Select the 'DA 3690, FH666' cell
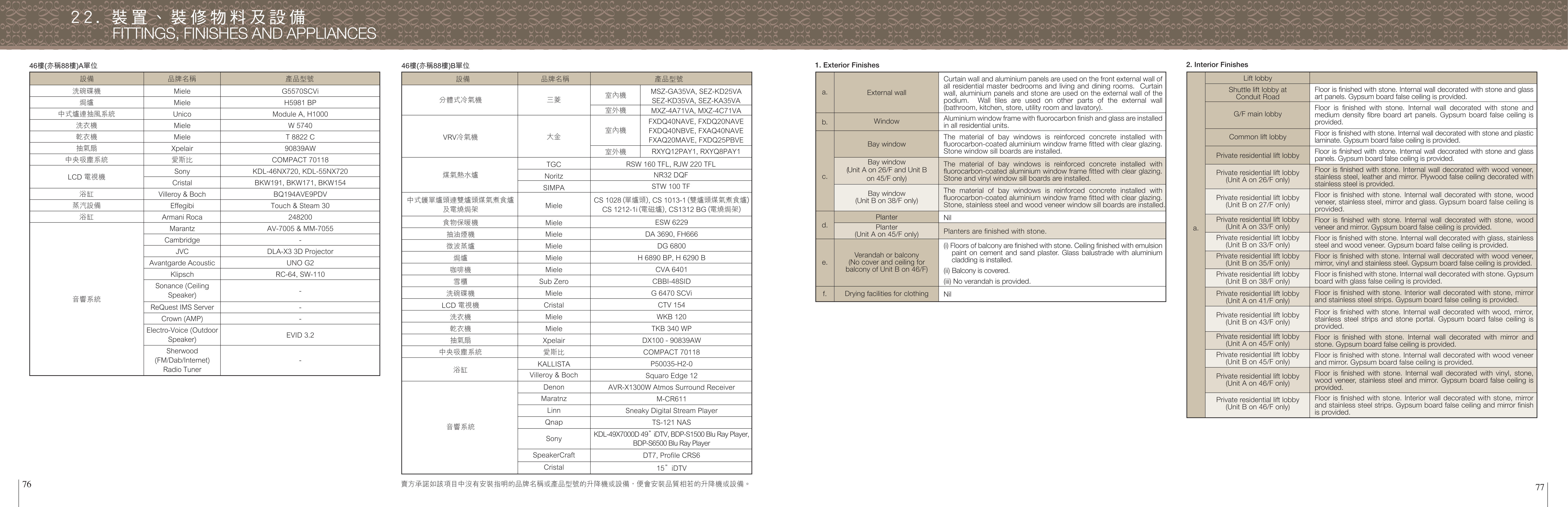The width and height of the screenshot is (1568, 507). (671, 235)
